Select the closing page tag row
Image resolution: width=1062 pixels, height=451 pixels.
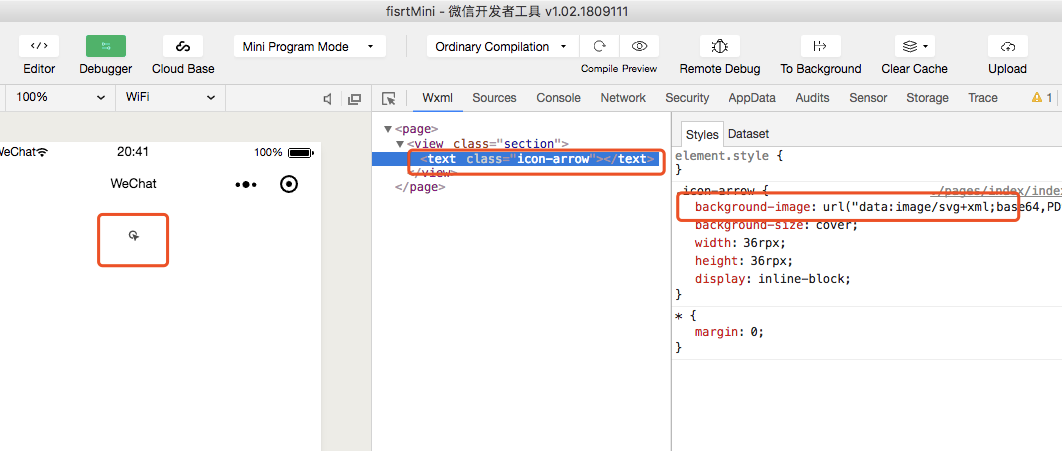point(420,187)
